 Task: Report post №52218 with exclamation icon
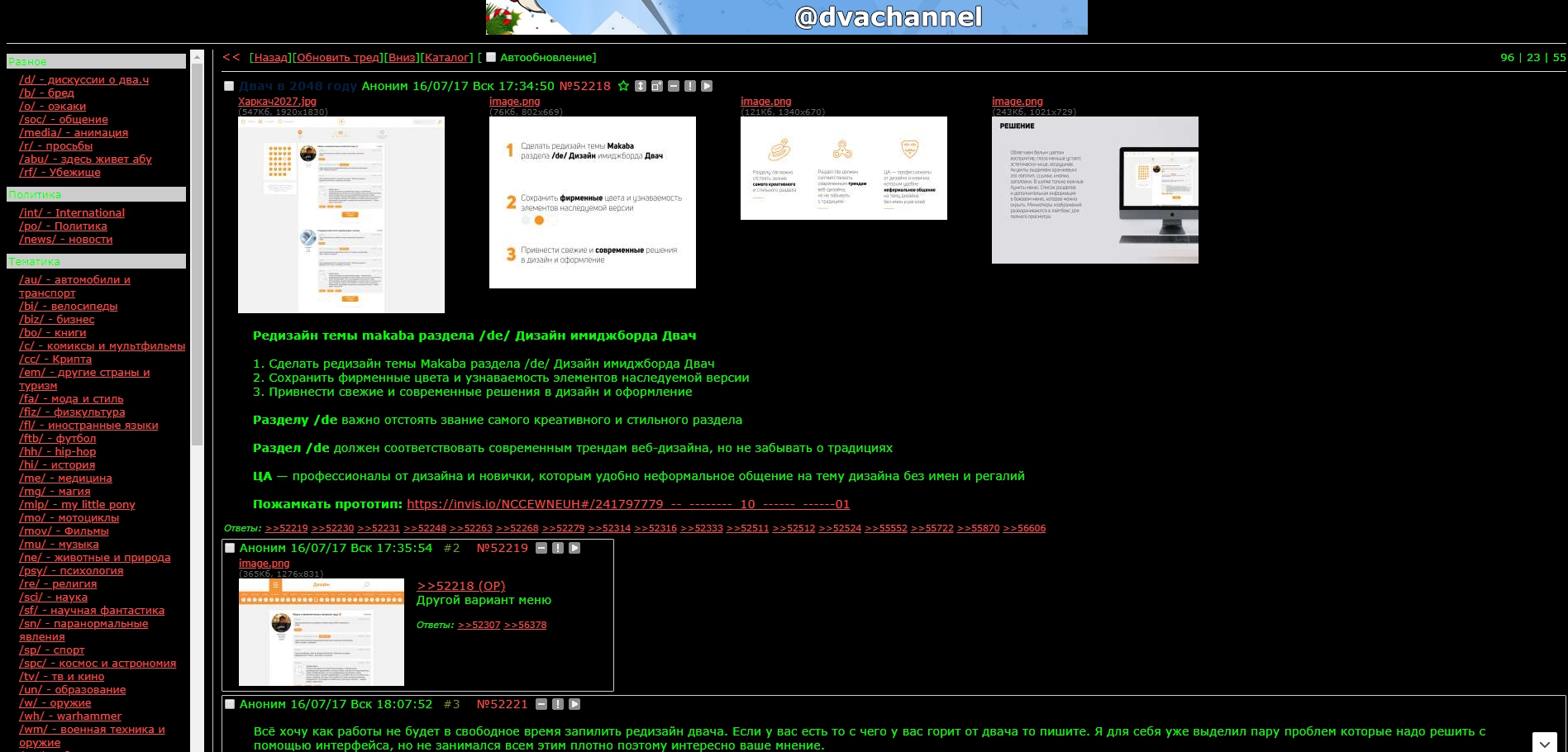pyautogui.click(x=690, y=86)
